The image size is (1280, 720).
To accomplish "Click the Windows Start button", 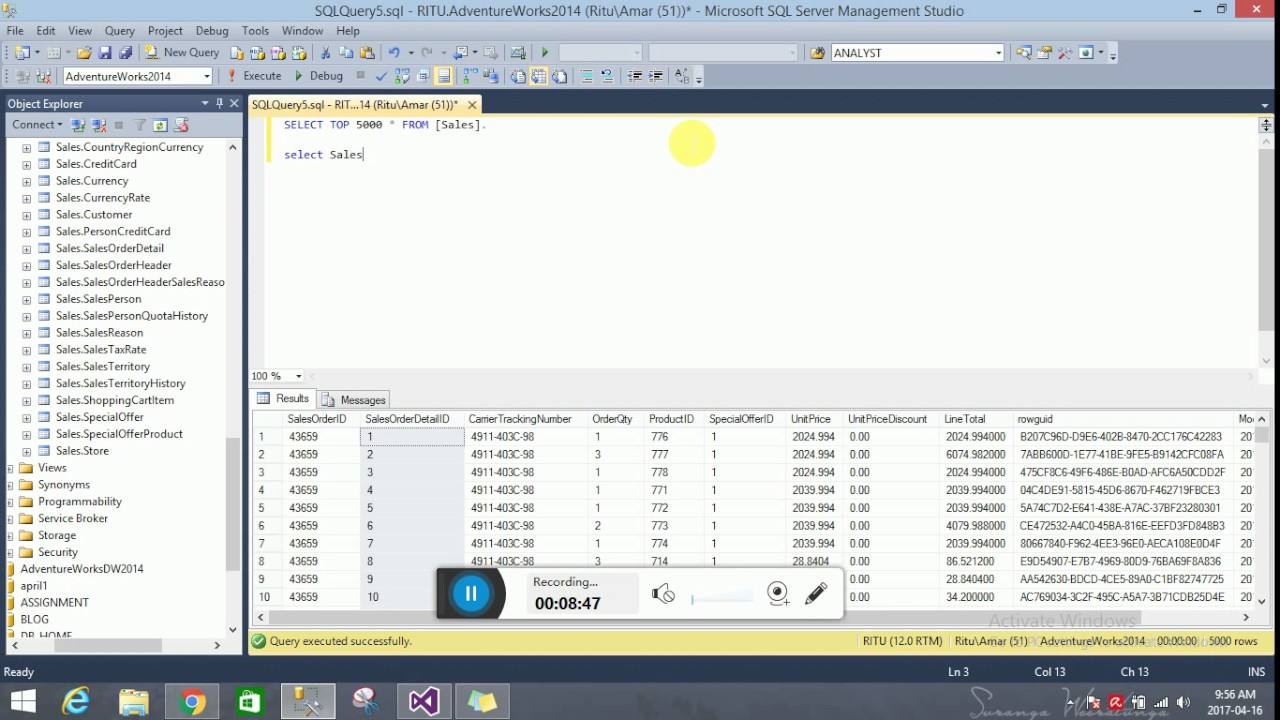I will point(21,701).
